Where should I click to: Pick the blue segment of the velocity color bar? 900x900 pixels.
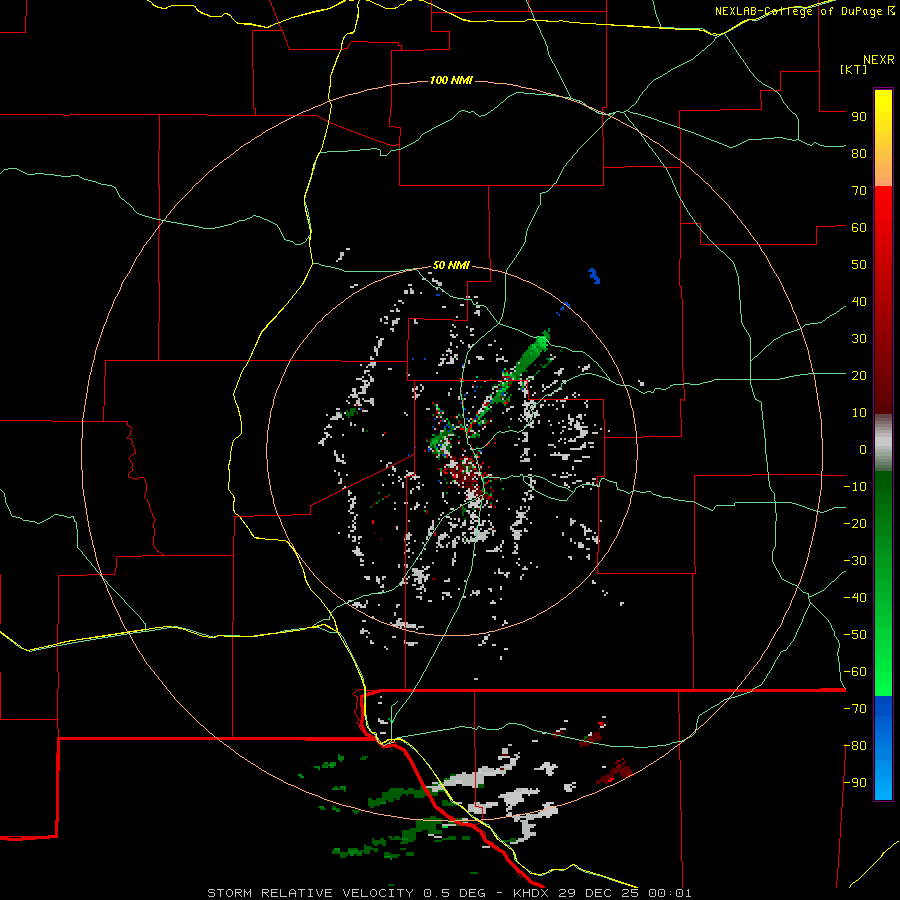click(883, 748)
